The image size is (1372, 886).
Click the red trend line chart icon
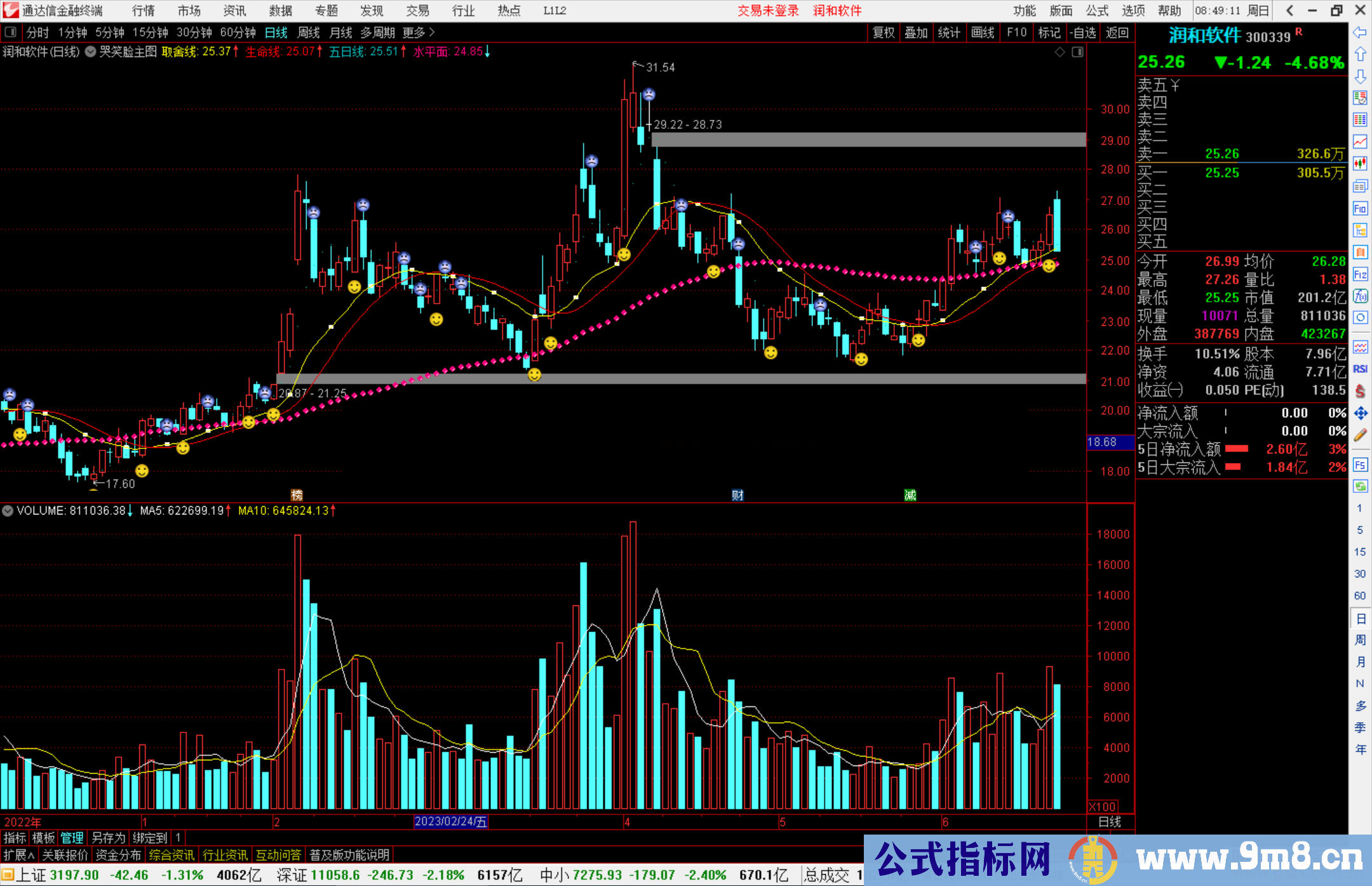pos(1360,142)
